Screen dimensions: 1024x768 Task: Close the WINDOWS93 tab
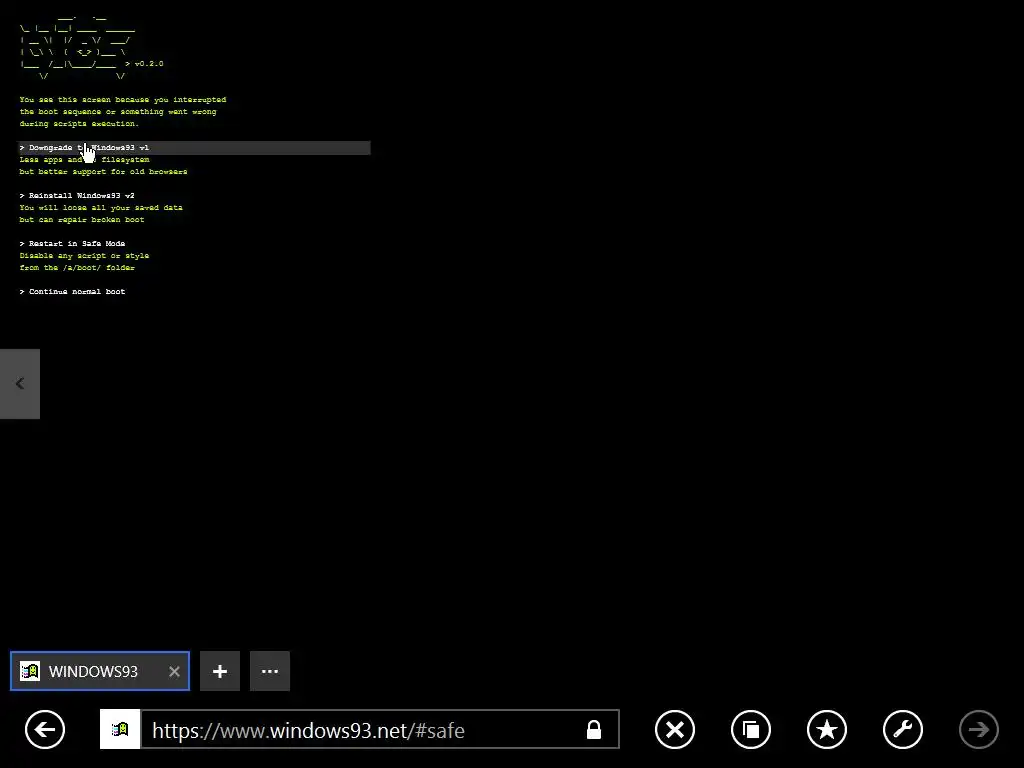[174, 671]
